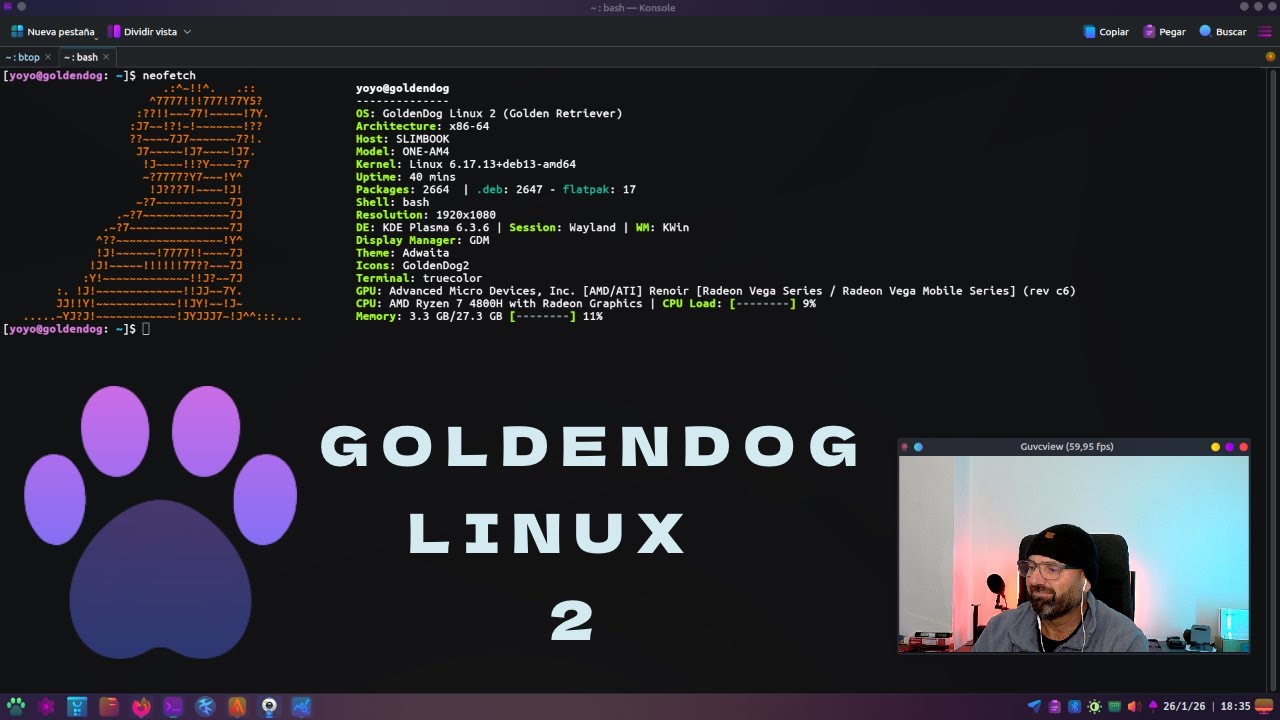Click the red dot at Guvcview title left
Screen dimensions: 1280x720
pyautogui.click(x=904, y=447)
